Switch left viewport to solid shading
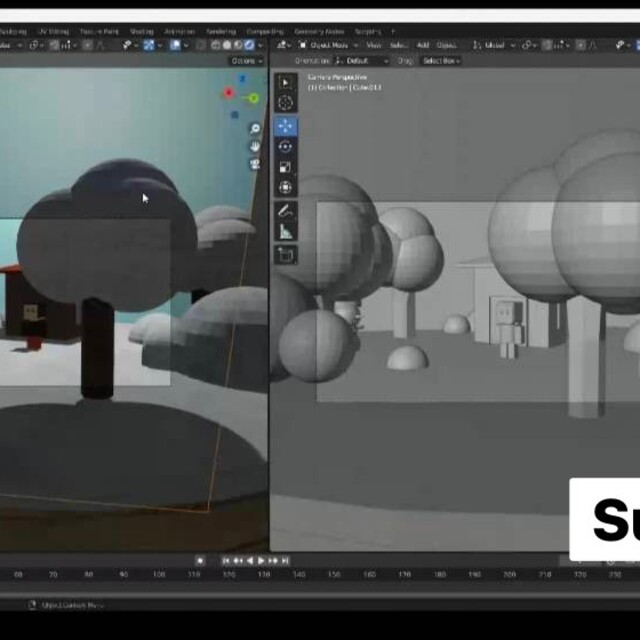 click(x=227, y=45)
